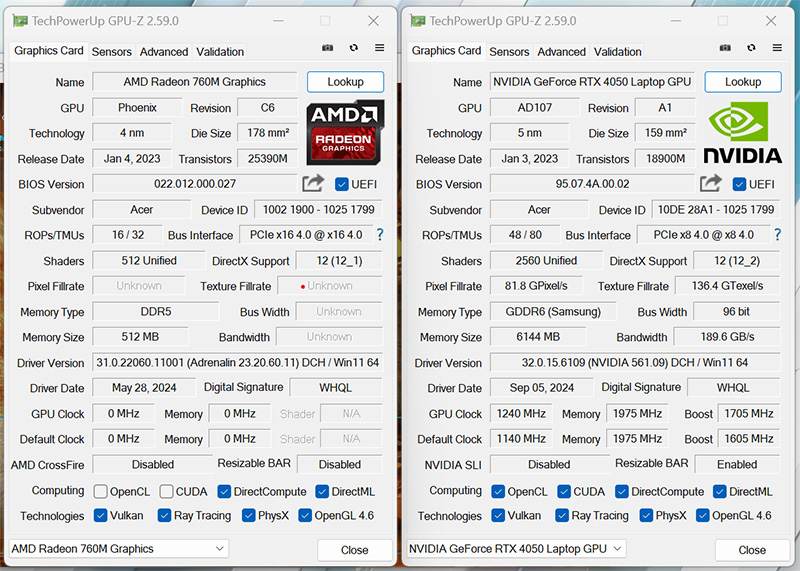
Task: Click bandwidth value 189.6 GB/s
Action: (727, 337)
